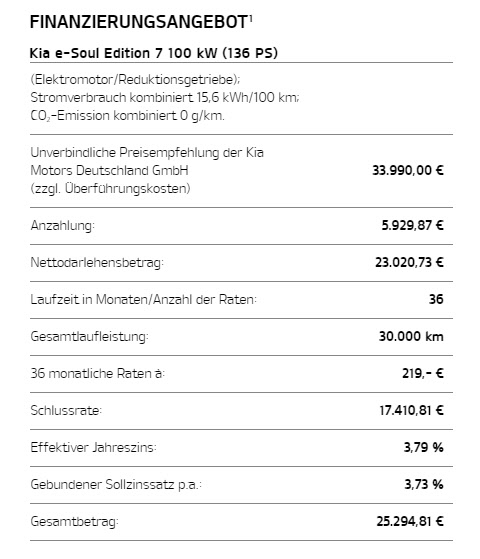The image size is (480, 559).
Task: Click the term value 36
Action: (x=436, y=299)
